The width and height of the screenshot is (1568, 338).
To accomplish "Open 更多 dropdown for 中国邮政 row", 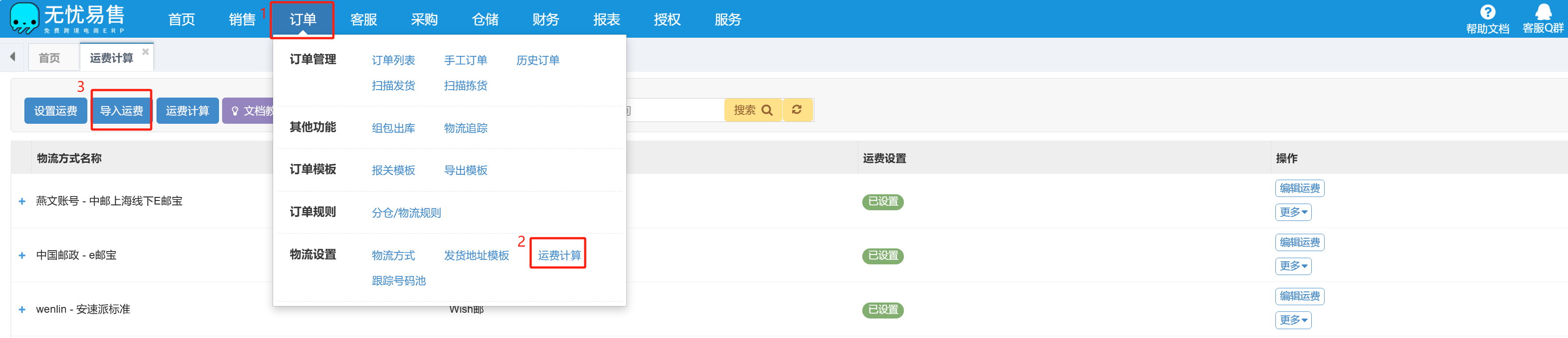I will (1293, 266).
